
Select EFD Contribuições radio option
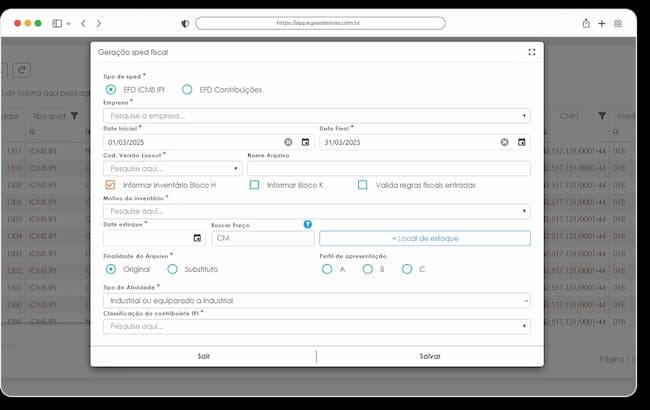click(x=187, y=90)
